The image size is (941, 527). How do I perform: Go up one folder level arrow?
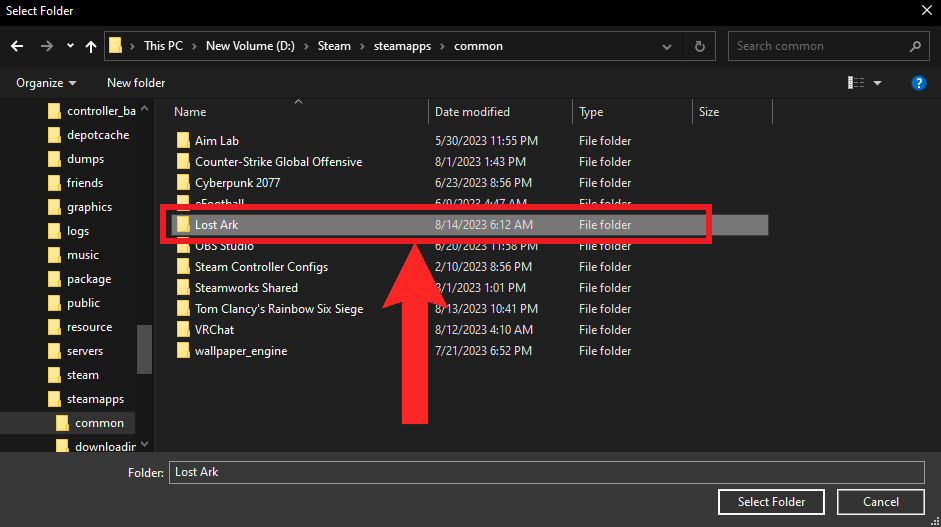click(91, 46)
